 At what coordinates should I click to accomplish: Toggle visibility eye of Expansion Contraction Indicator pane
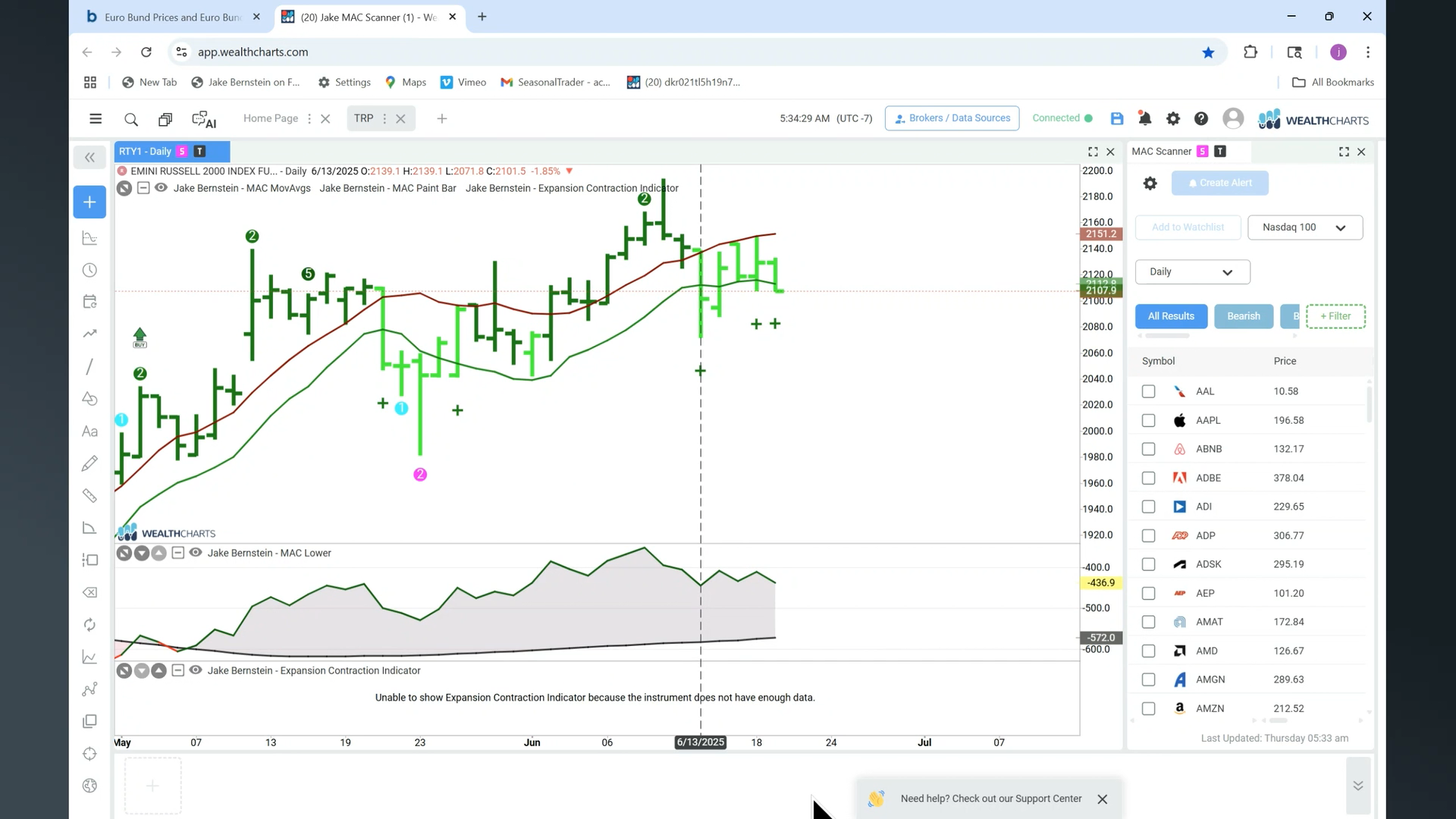[x=195, y=670]
